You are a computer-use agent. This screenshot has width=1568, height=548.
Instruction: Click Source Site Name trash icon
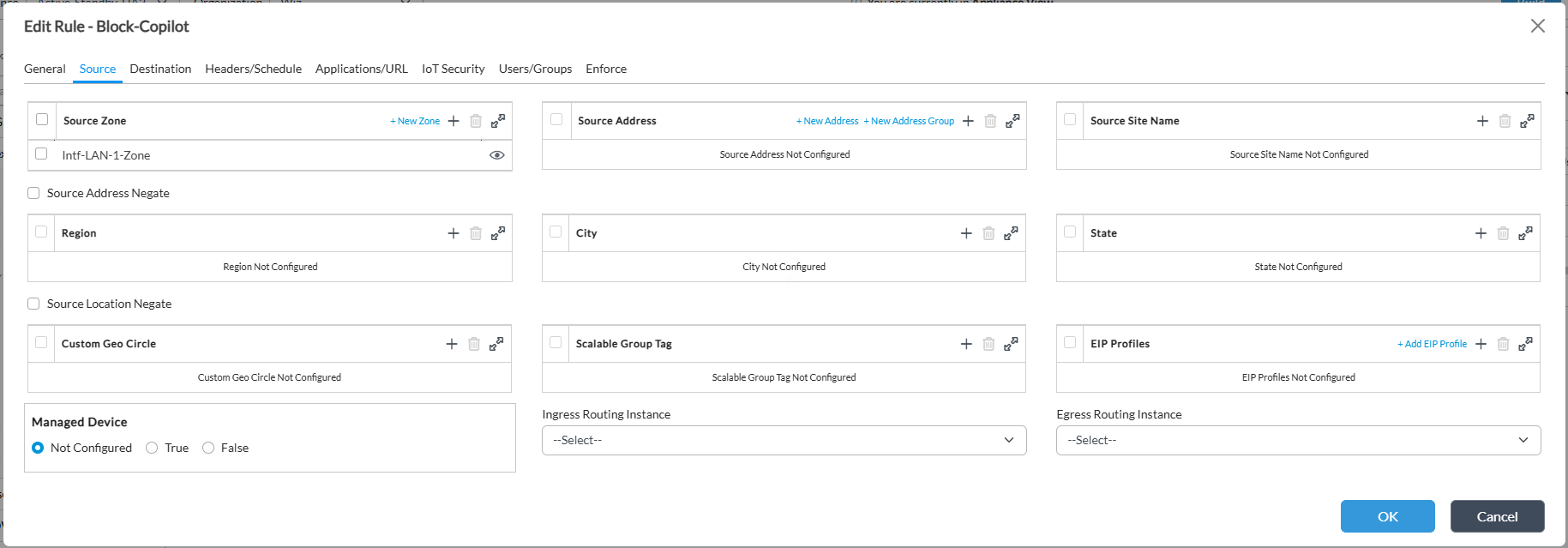pyautogui.click(x=1505, y=121)
